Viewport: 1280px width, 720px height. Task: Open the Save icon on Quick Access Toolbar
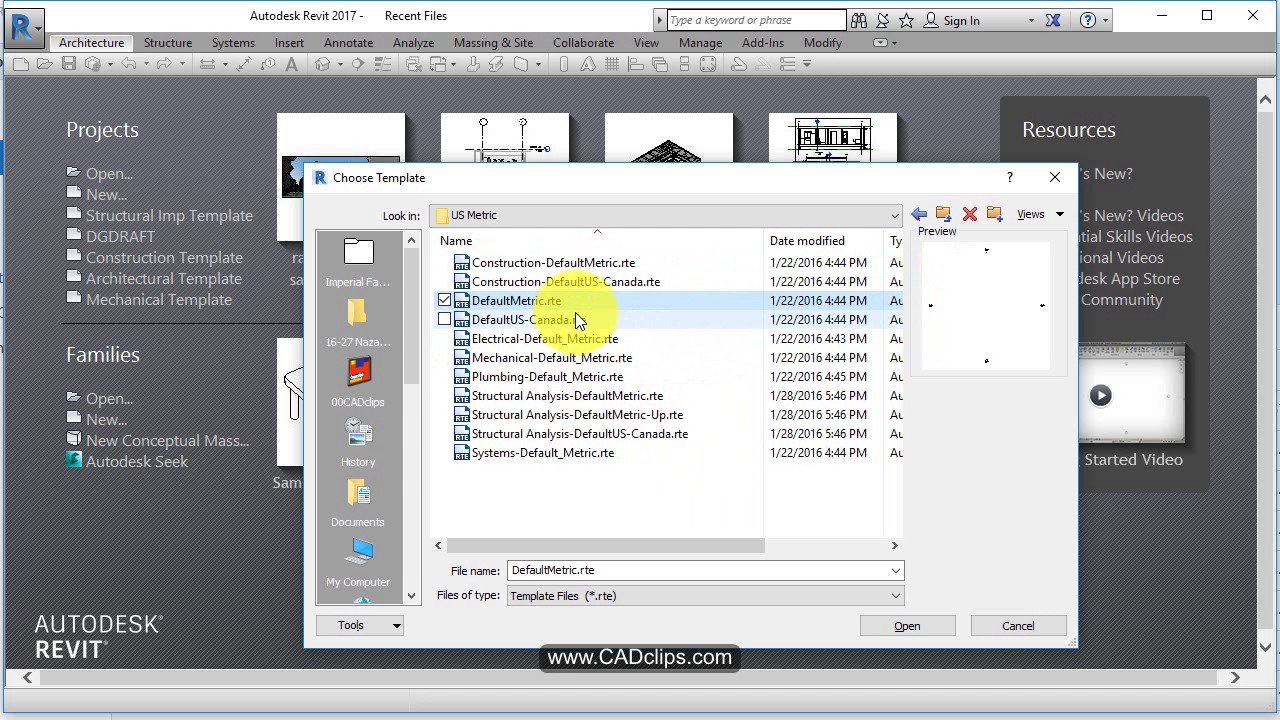tap(69, 63)
